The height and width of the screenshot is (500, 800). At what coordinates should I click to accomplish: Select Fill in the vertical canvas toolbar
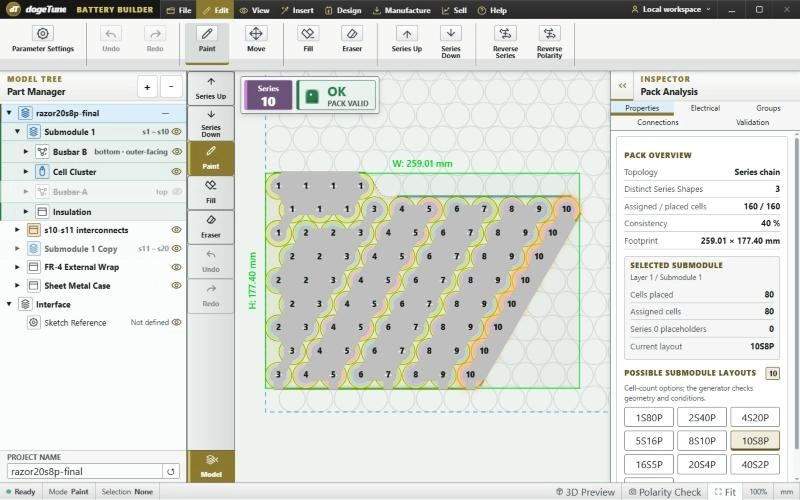(211, 192)
